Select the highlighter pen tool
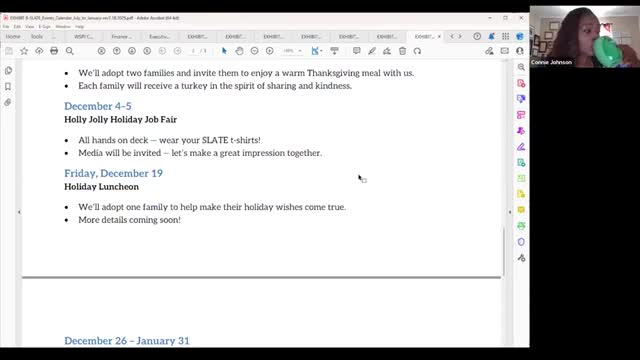 point(371,51)
